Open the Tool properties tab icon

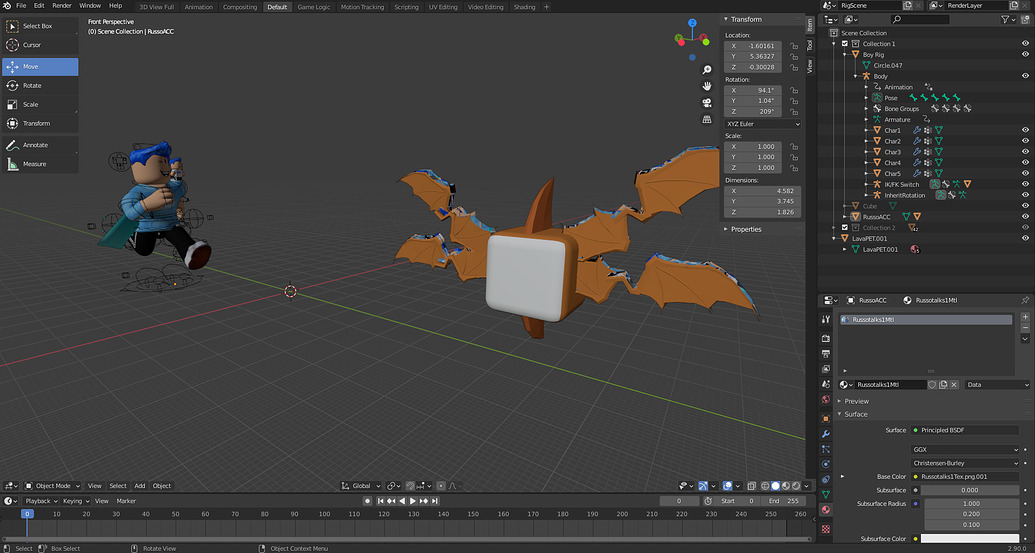826,319
